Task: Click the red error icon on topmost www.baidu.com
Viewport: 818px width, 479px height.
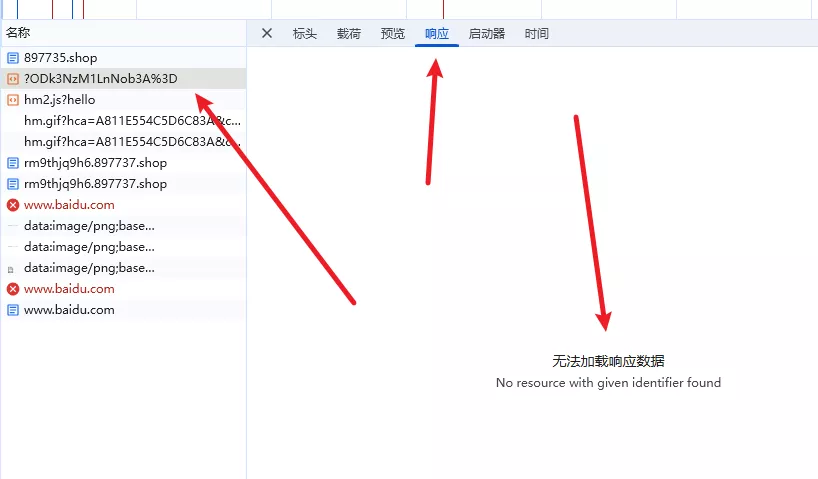Action: (x=13, y=205)
